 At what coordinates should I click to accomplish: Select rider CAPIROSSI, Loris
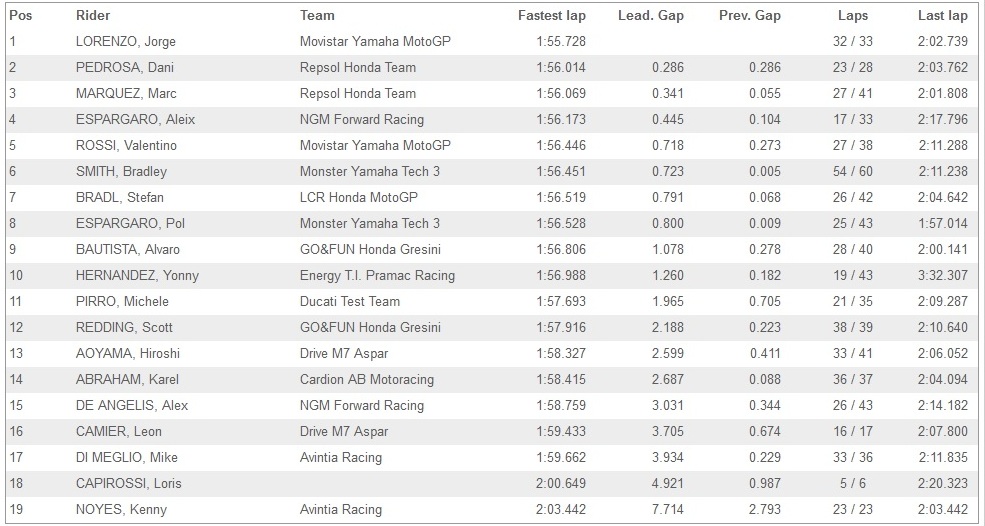click(x=126, y=483)
